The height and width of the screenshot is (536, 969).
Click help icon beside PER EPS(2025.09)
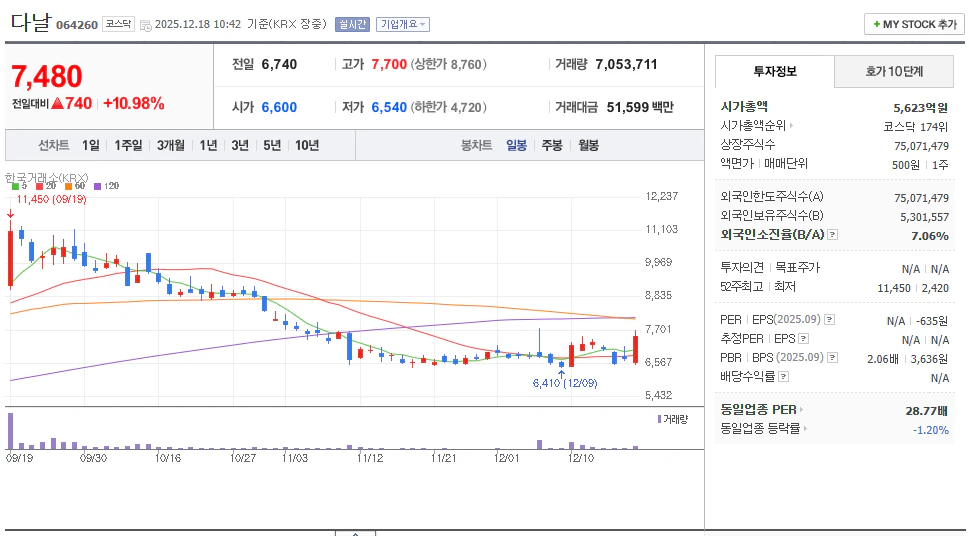click(829, 320)
